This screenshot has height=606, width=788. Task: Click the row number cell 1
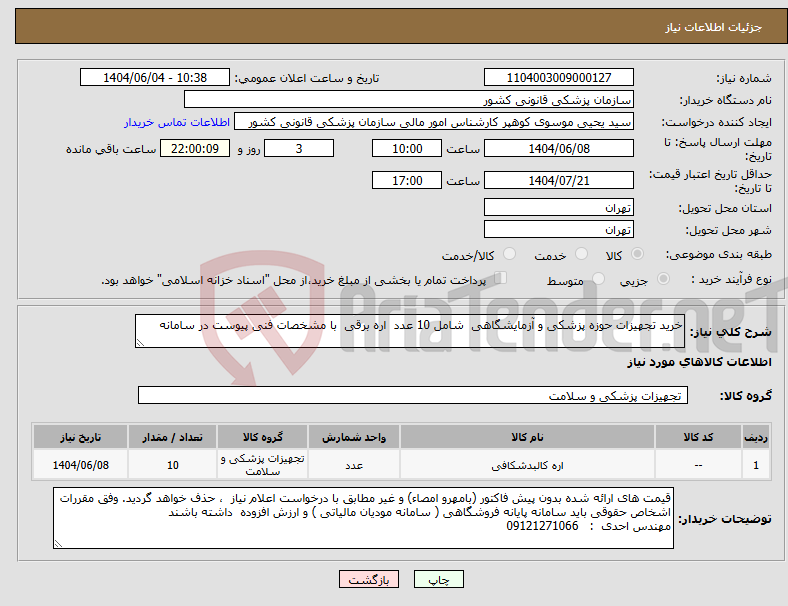pos(756,465)
